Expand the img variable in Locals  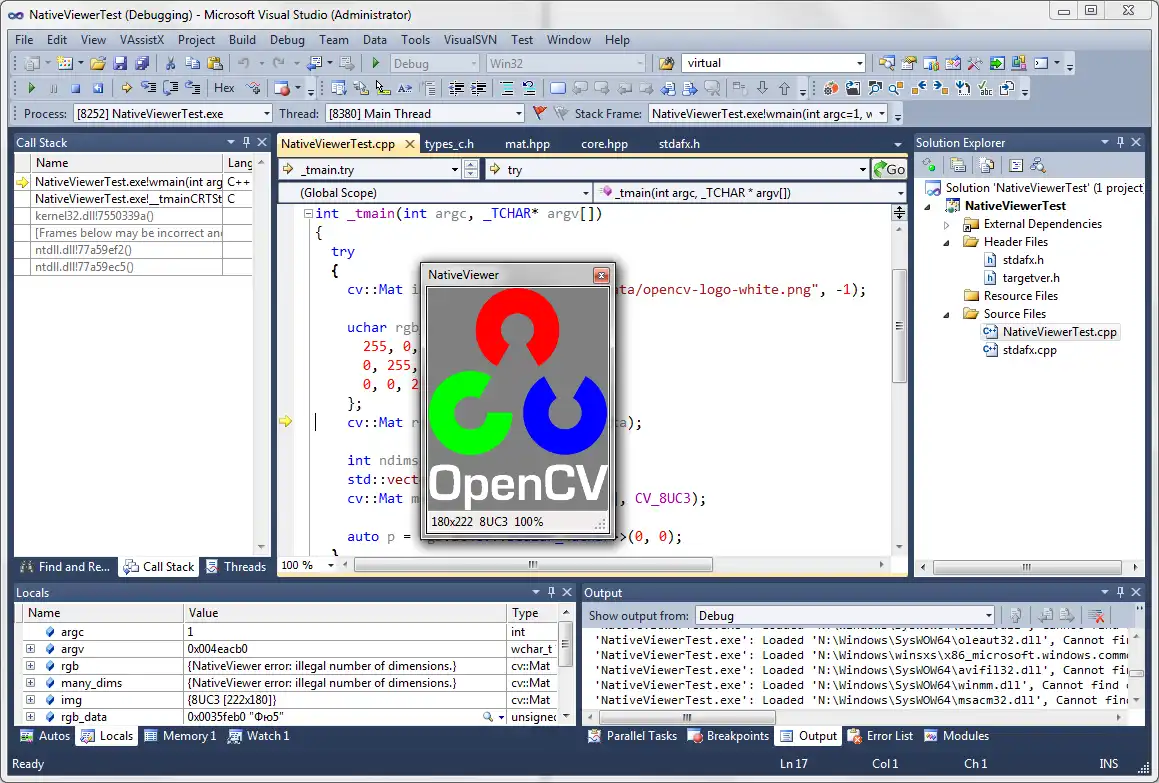click(x=30, y=699)
